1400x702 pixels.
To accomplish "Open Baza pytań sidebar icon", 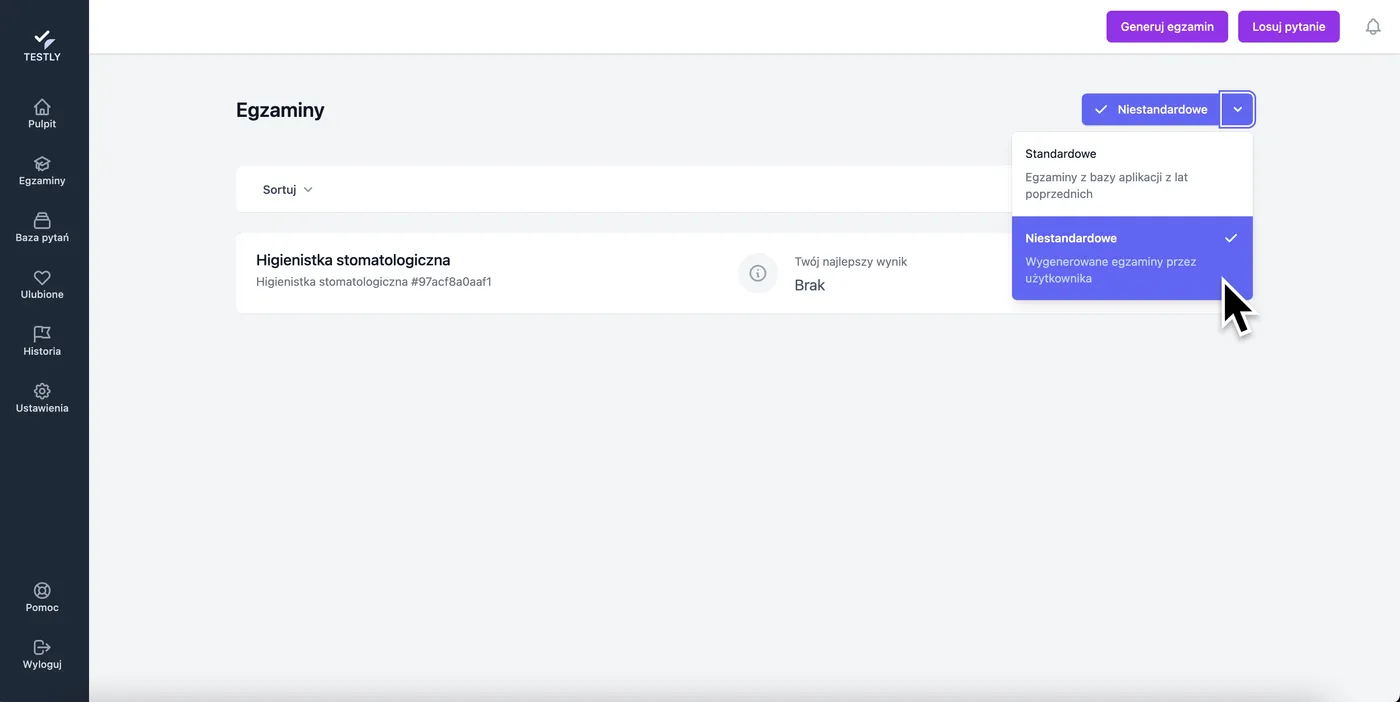I will click(x=42, y=221).
